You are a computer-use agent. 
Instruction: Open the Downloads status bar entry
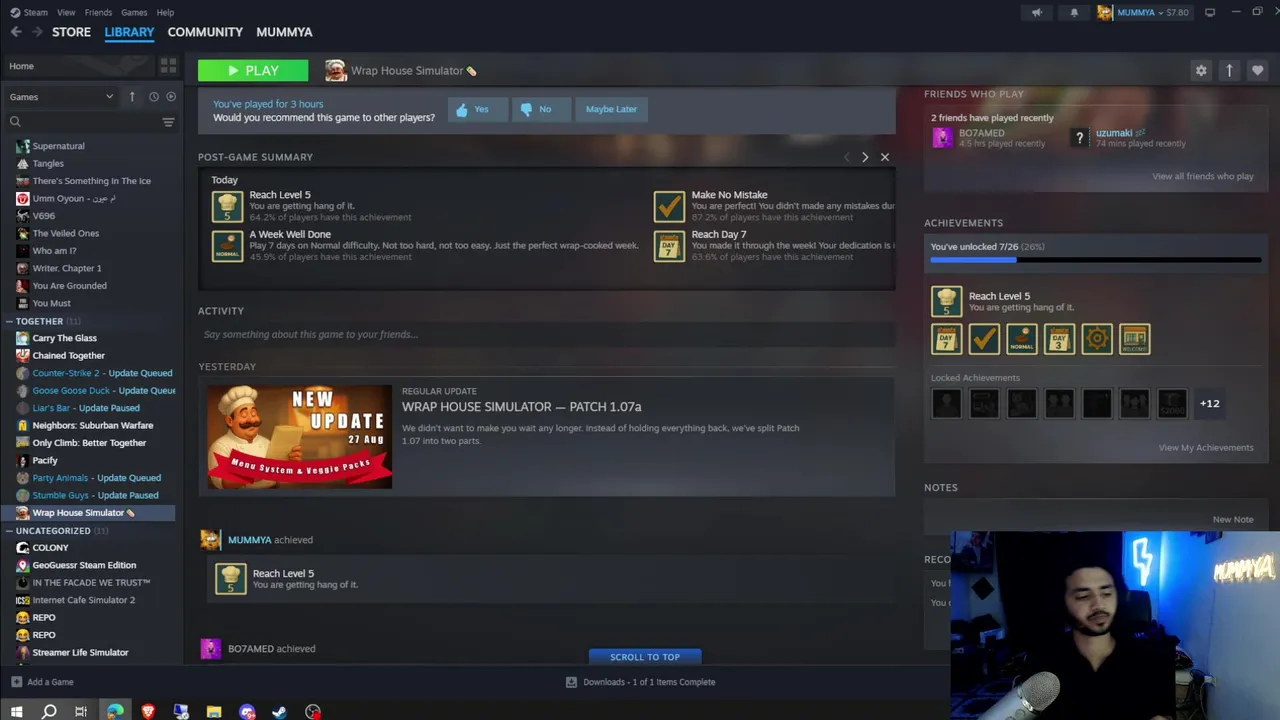tap(640, 682)
